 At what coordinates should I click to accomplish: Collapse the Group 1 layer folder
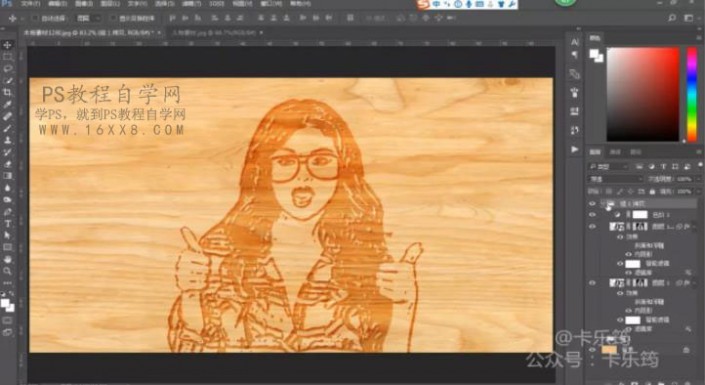coord(603,204)
